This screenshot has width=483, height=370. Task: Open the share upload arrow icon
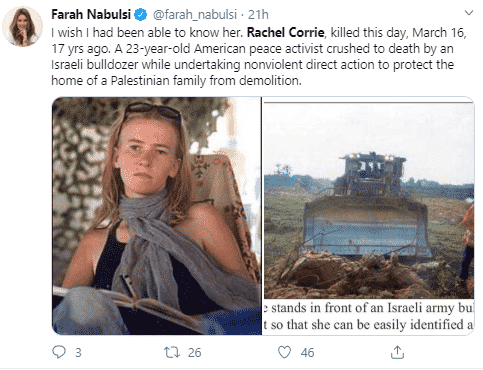coord(397,352)
